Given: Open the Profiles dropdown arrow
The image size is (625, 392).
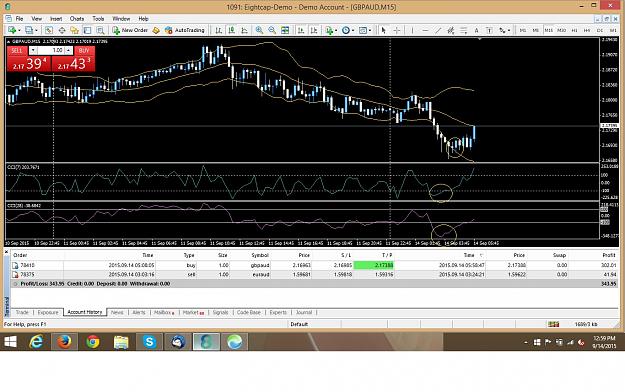Looking at the screenshot, I should (36, 31).
